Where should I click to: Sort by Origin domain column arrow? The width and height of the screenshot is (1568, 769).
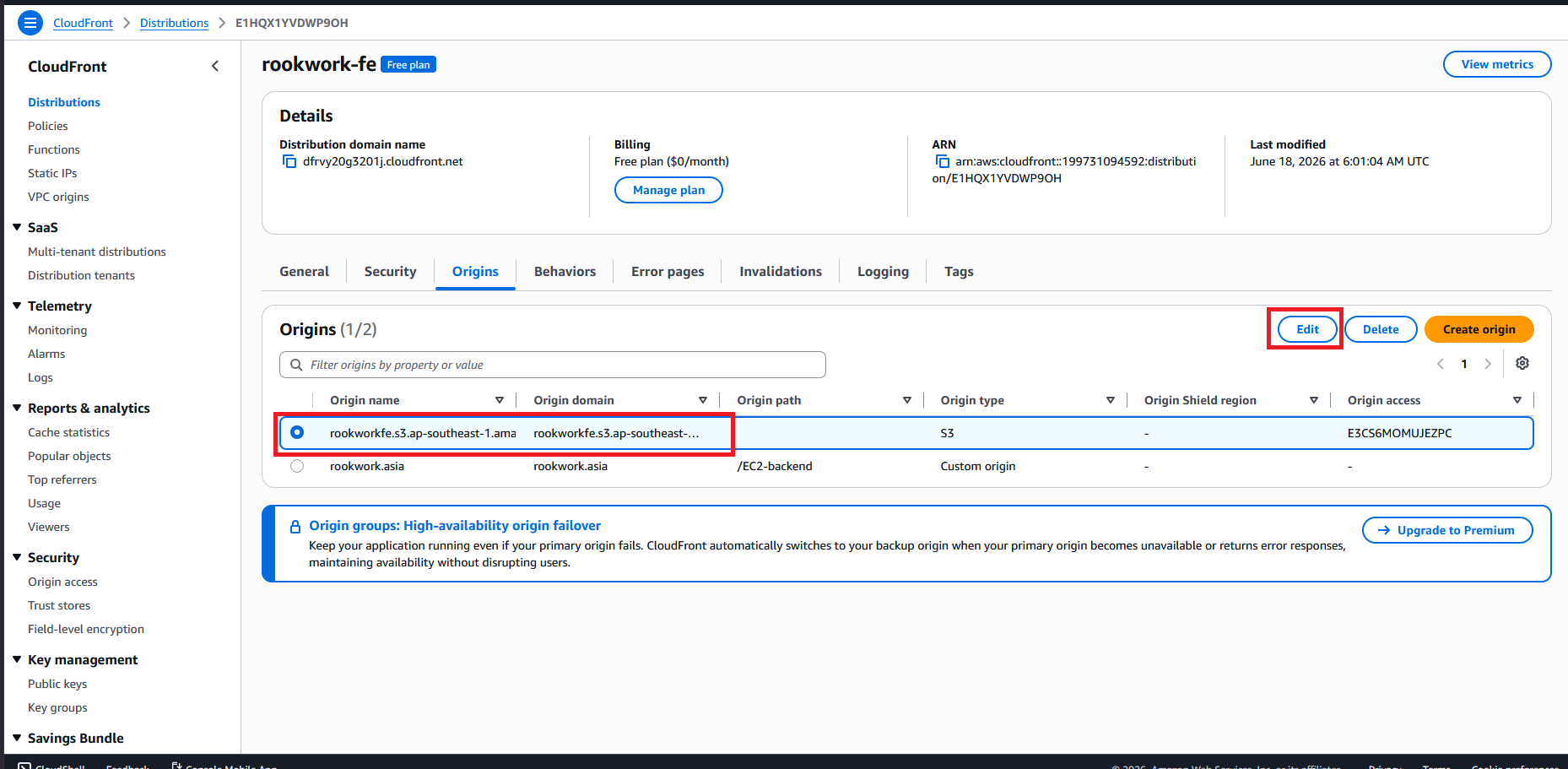point(703,400)
